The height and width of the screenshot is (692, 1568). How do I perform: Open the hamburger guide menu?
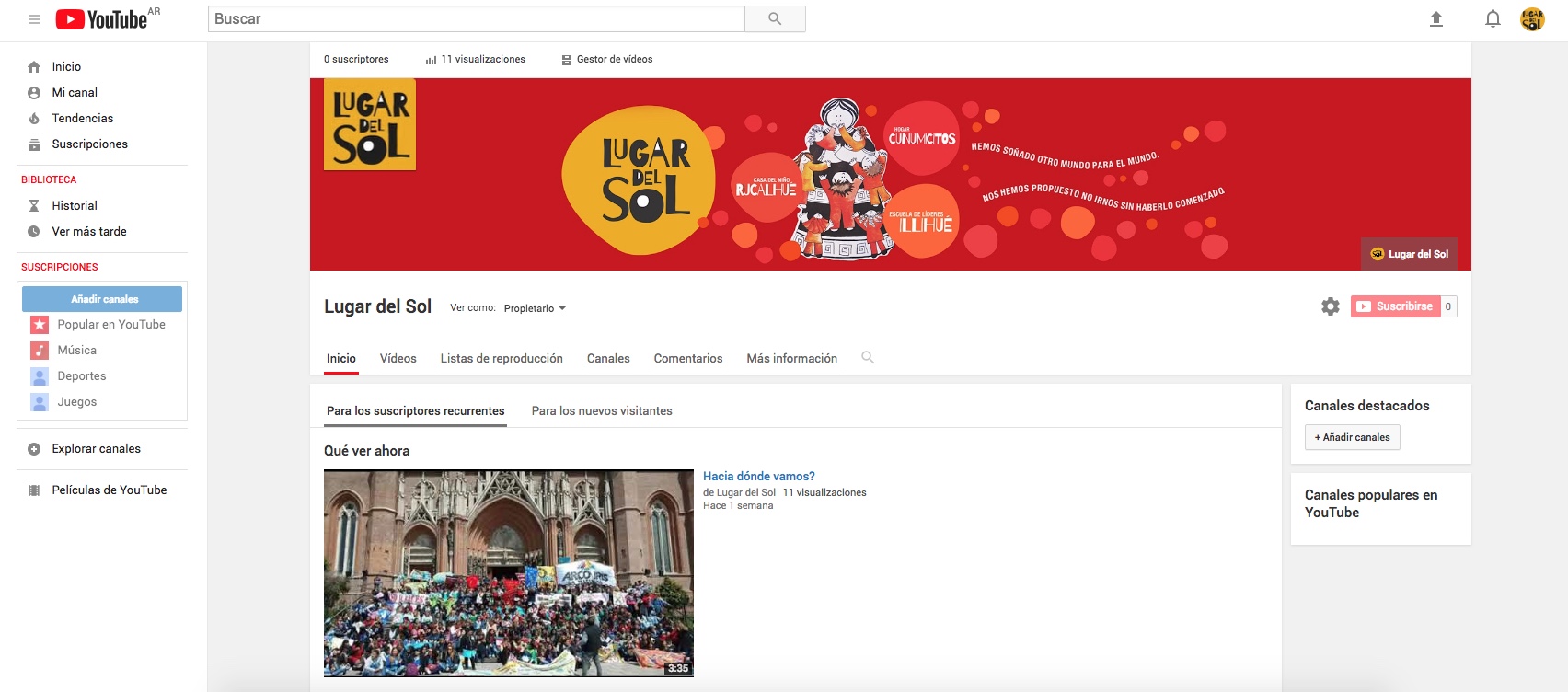[x=34, y=19]
